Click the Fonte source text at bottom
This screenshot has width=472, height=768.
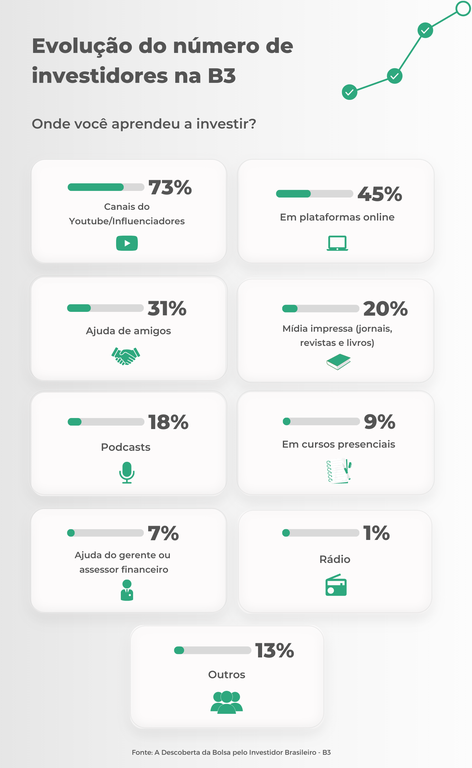tap(231, 752)
